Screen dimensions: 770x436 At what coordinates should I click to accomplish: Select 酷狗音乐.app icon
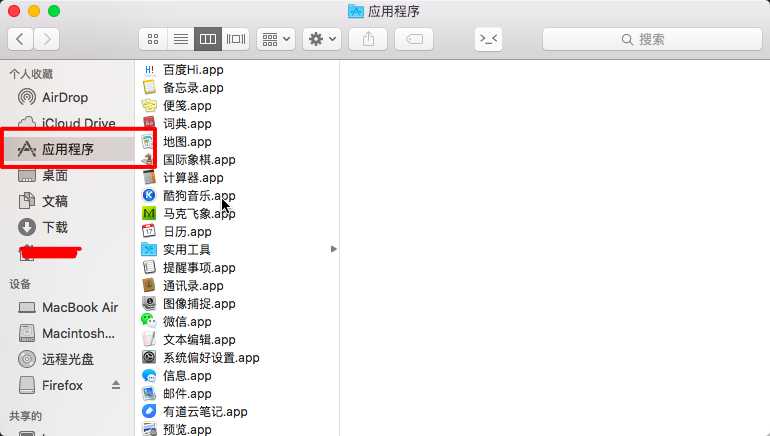coord(149,195)
